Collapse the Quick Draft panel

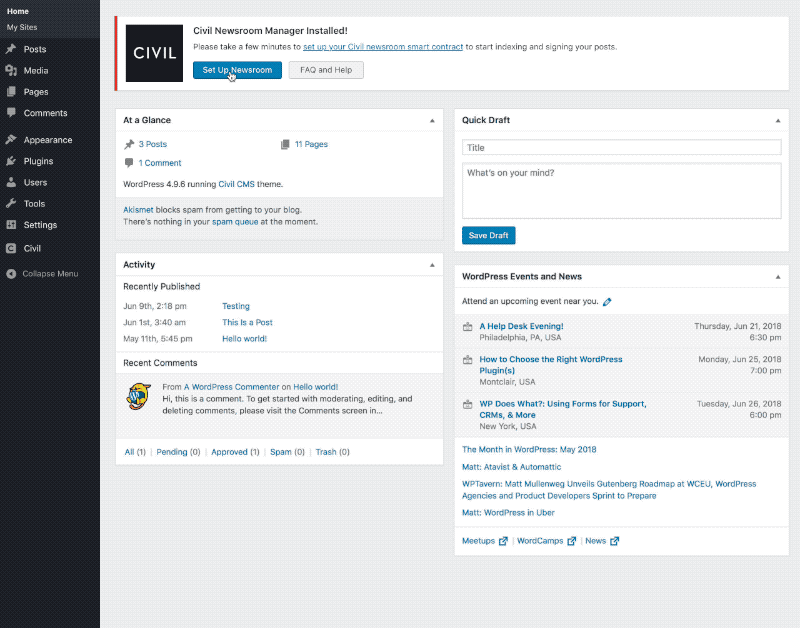click(778, 121)
